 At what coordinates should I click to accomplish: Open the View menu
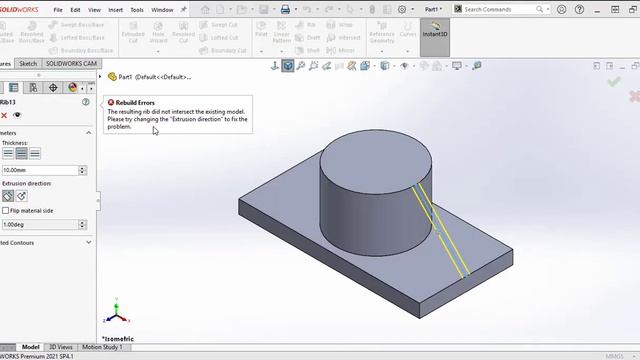click(94, 10)
